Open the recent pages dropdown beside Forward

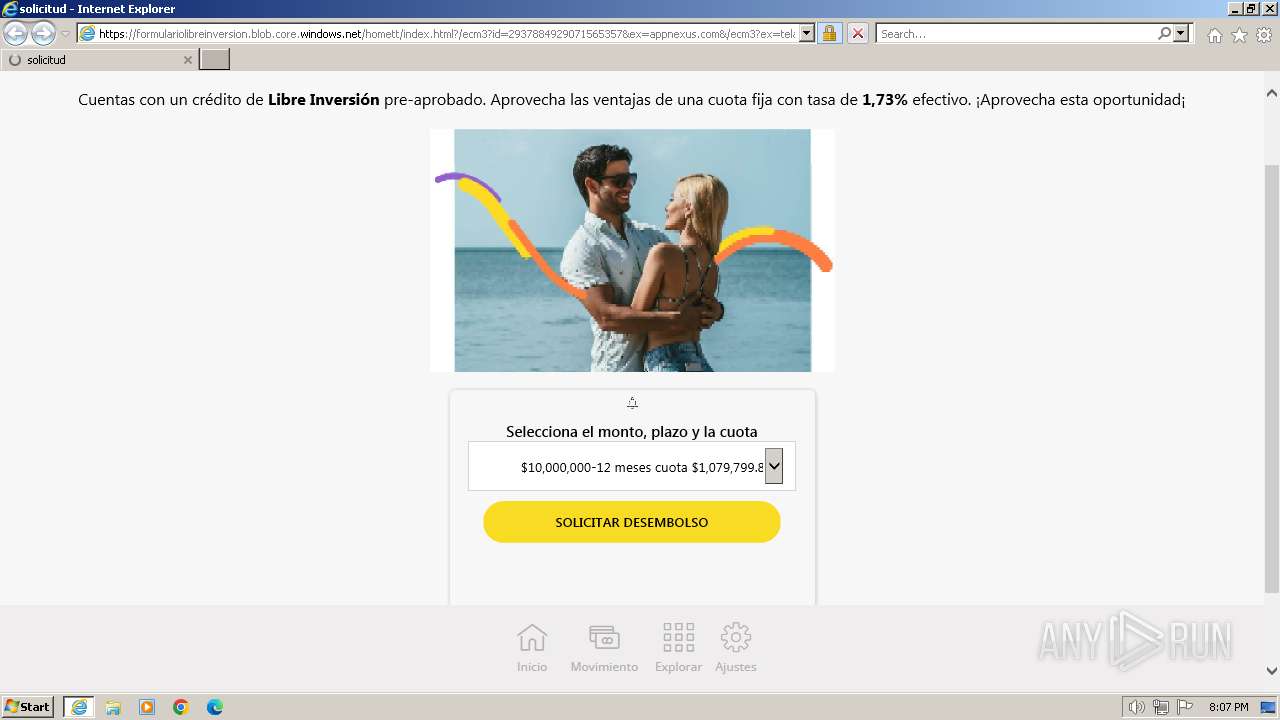point(66,34)
